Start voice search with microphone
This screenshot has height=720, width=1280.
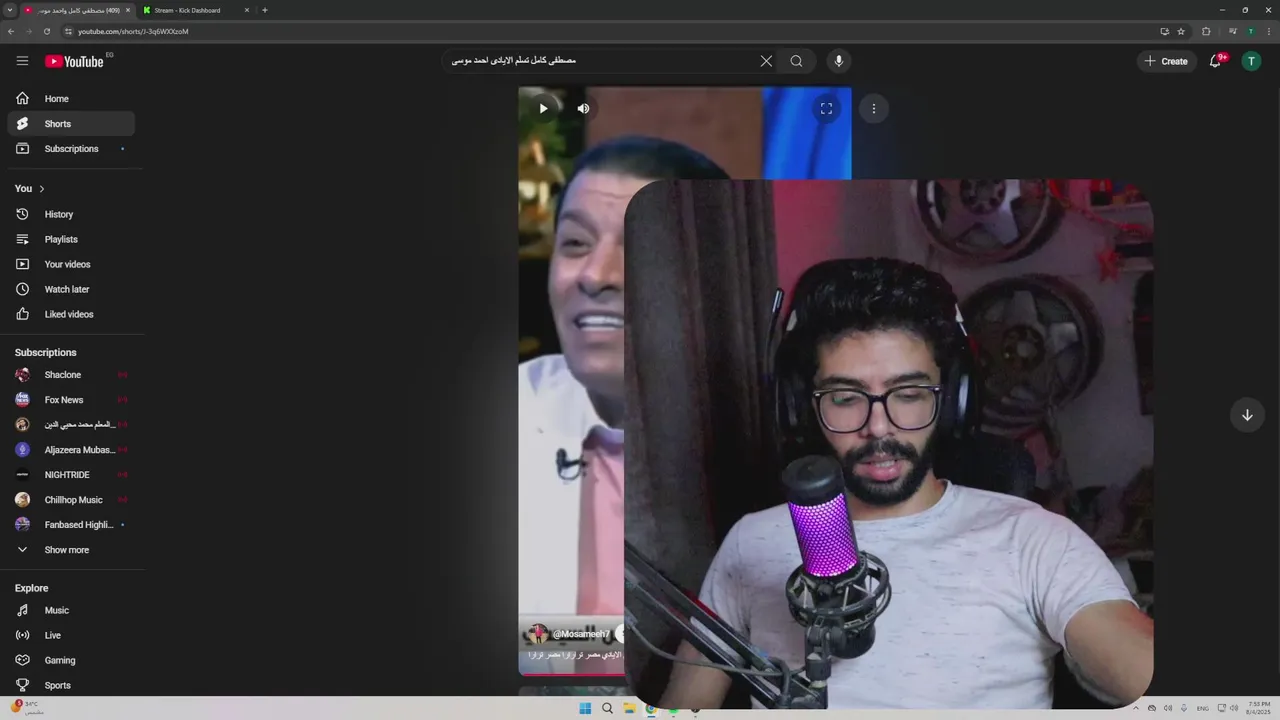838,61
